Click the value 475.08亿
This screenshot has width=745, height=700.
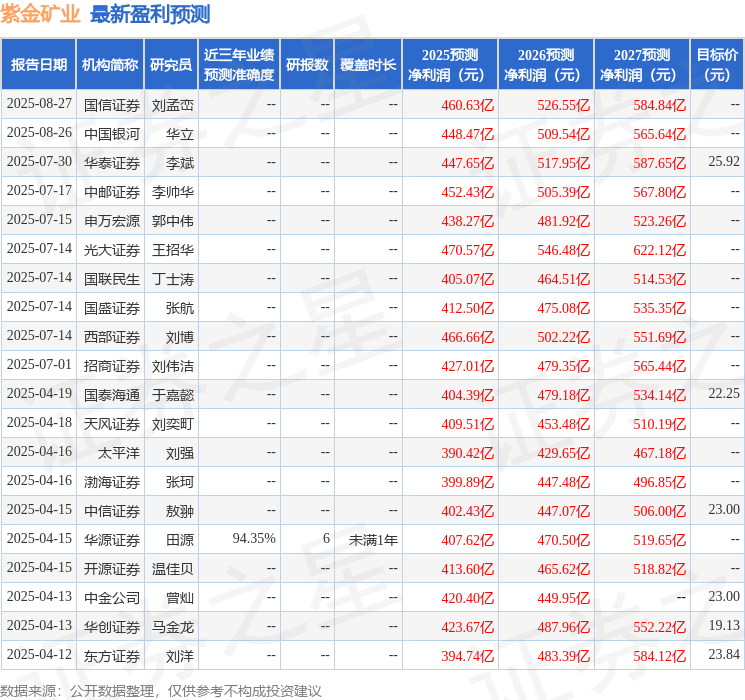click(x=564, y=308)
